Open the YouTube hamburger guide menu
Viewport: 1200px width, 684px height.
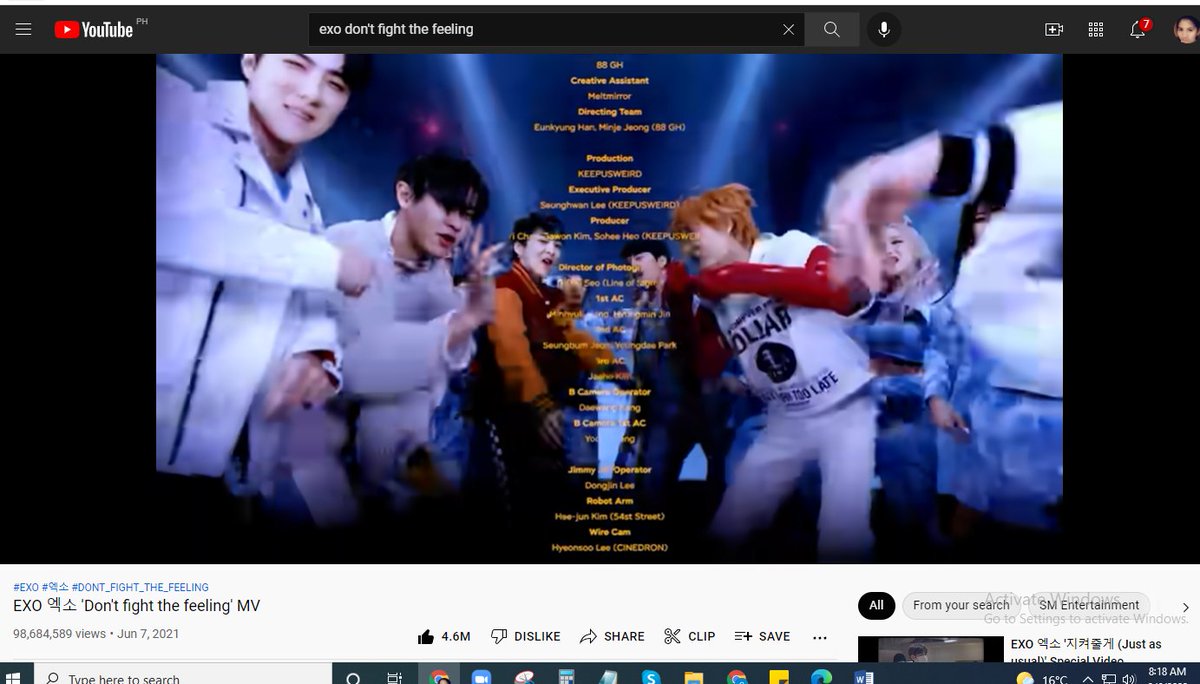click(x=23, y=30)
